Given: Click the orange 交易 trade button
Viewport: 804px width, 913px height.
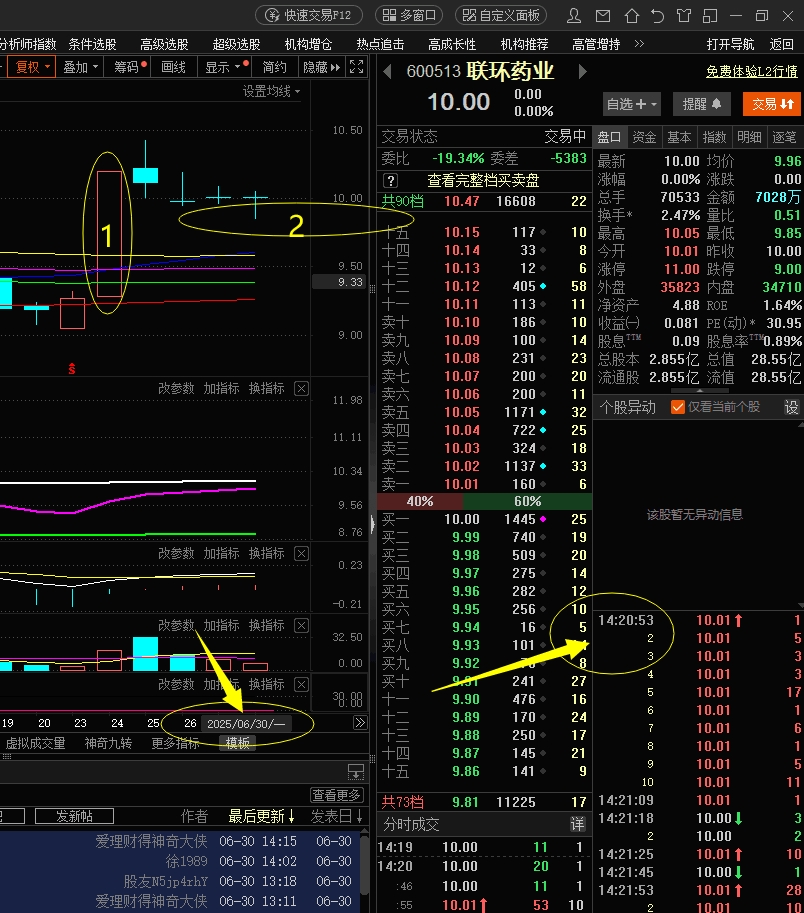Looking at the screenshot, I should pyautogui.click(x=772, y=104).
